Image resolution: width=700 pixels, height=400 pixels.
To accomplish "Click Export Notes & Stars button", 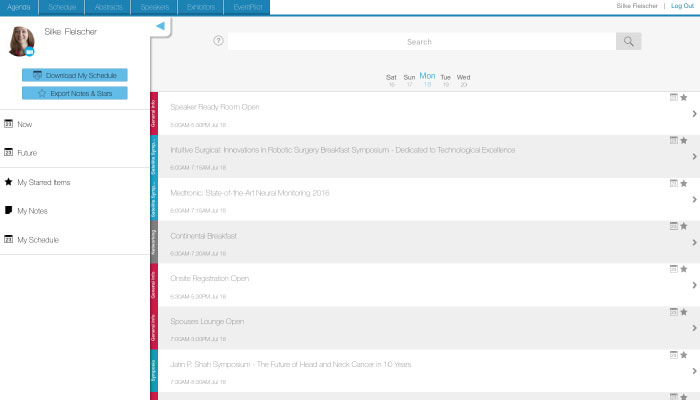I will pos(75,93).
